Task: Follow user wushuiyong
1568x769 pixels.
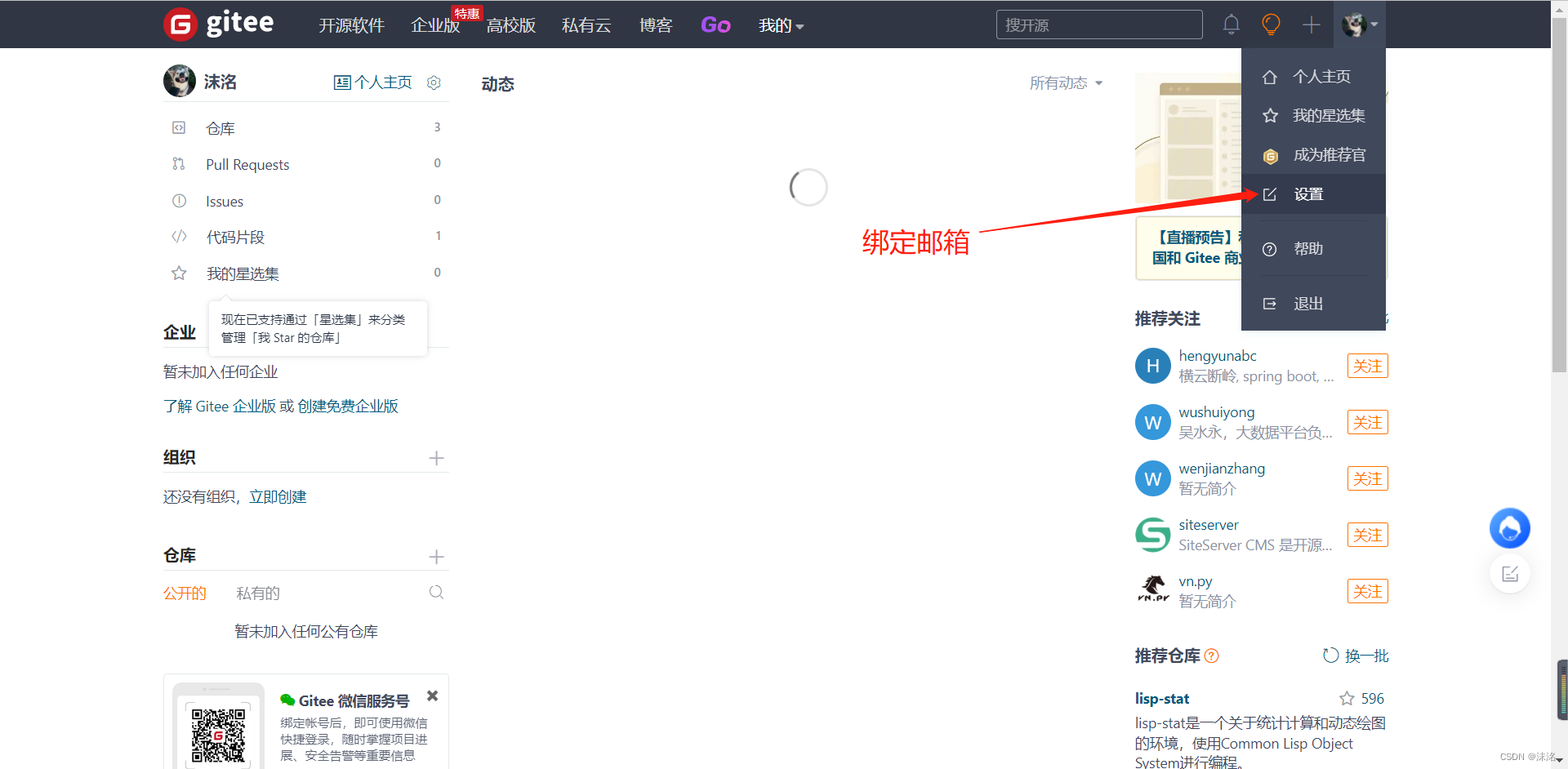Action: tap(1367, 422)
